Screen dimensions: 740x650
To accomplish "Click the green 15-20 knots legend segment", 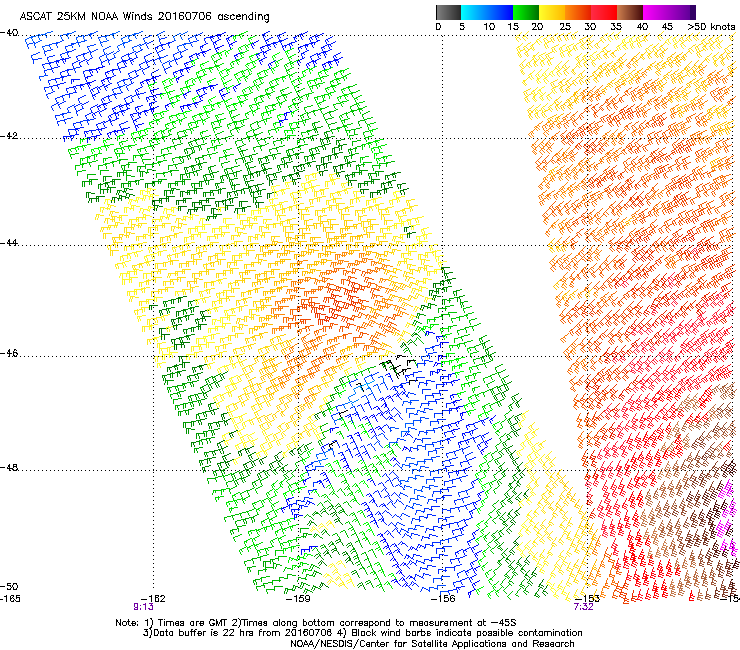I will pyautogui.click(x=526, y=12).
